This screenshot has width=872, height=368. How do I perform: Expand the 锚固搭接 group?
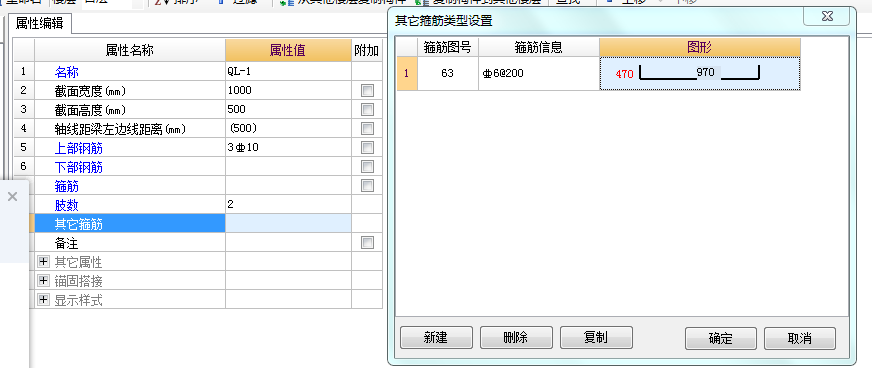pyautogui.click(x=43, y=281)
